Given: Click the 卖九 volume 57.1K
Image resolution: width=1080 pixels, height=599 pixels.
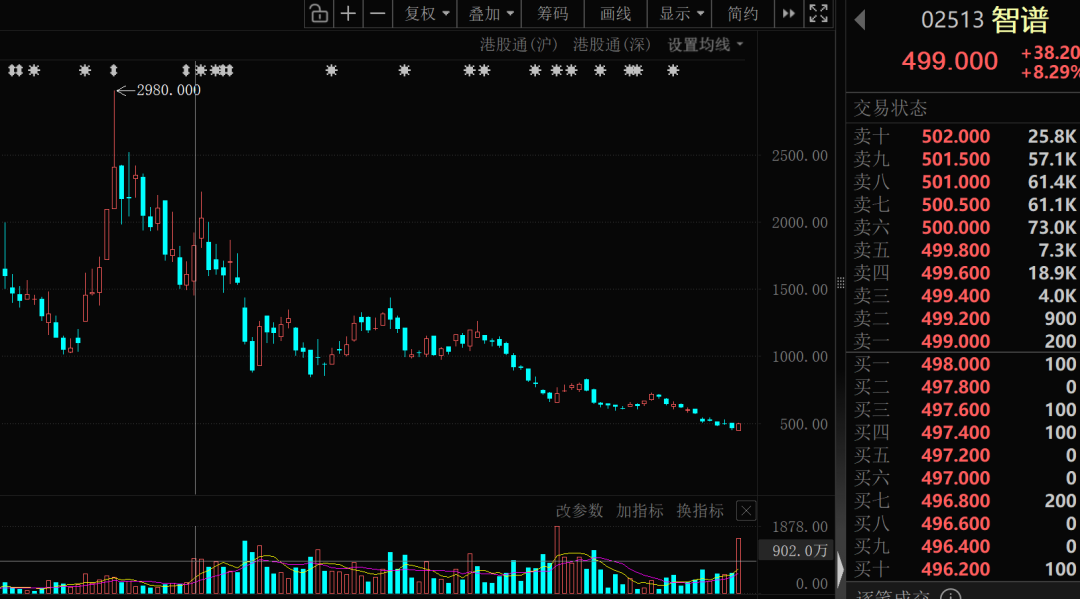Looking at the screenshot, I should coord(1052,159).
